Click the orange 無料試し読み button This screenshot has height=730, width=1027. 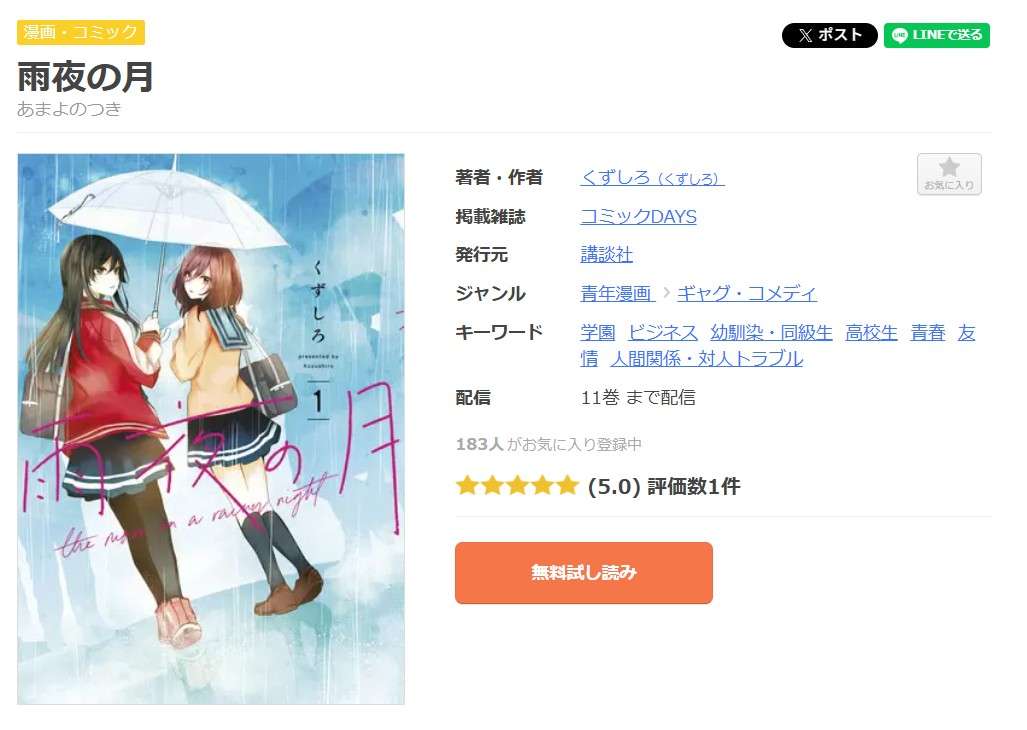(584, 573)
